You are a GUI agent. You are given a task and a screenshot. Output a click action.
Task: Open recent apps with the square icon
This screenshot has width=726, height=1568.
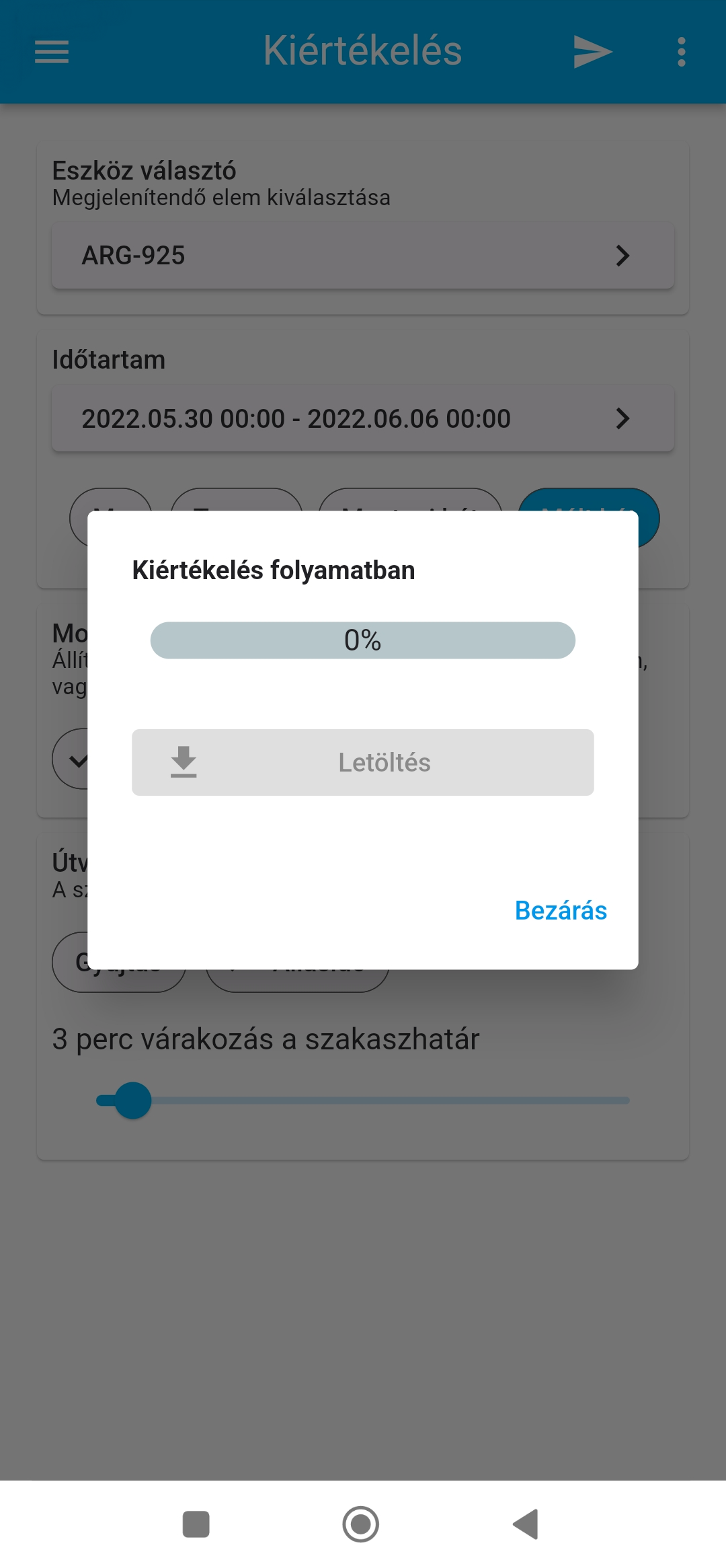[x=196, y=1524]
